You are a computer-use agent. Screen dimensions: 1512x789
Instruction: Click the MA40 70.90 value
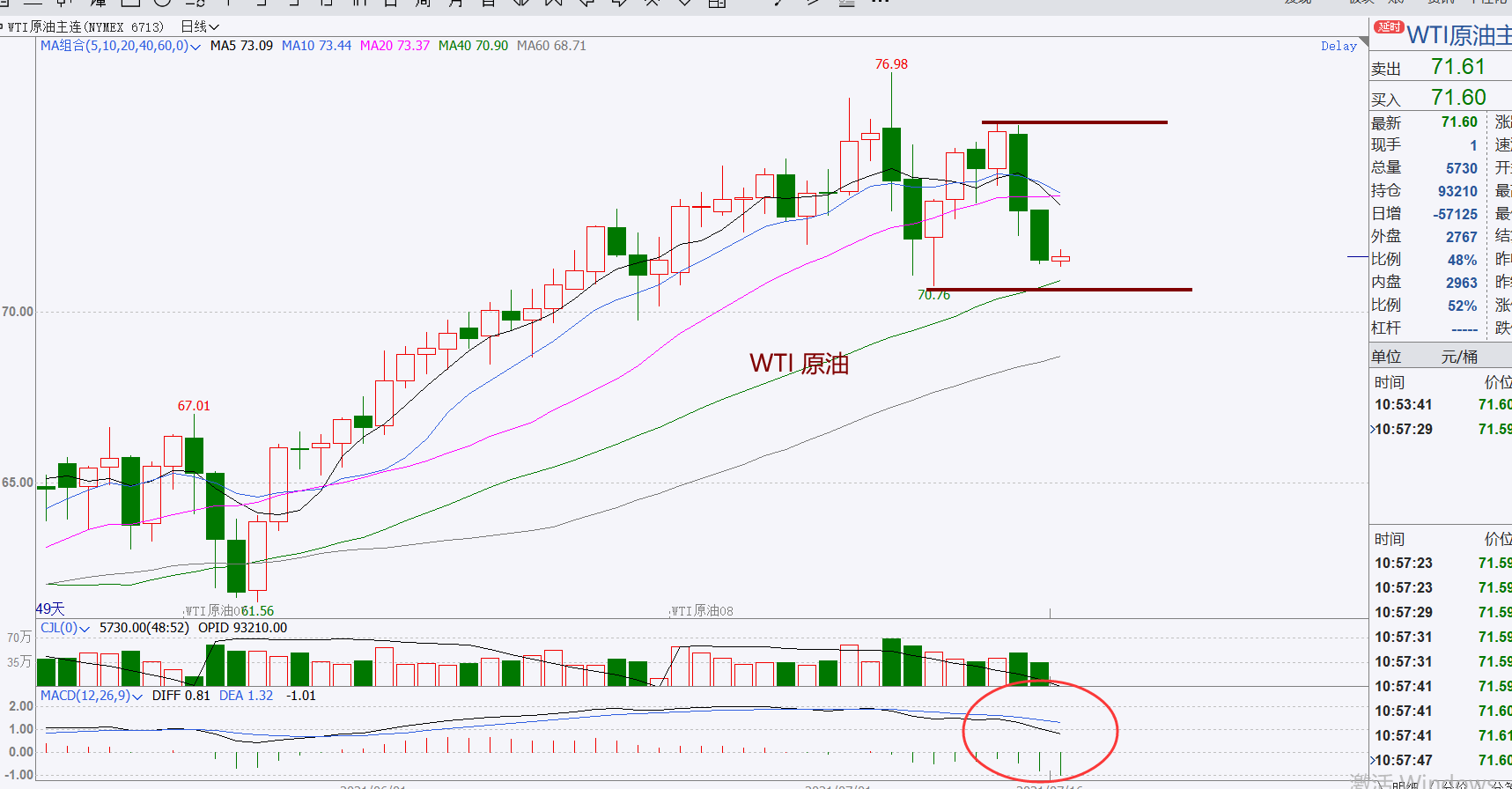point(473,46)
